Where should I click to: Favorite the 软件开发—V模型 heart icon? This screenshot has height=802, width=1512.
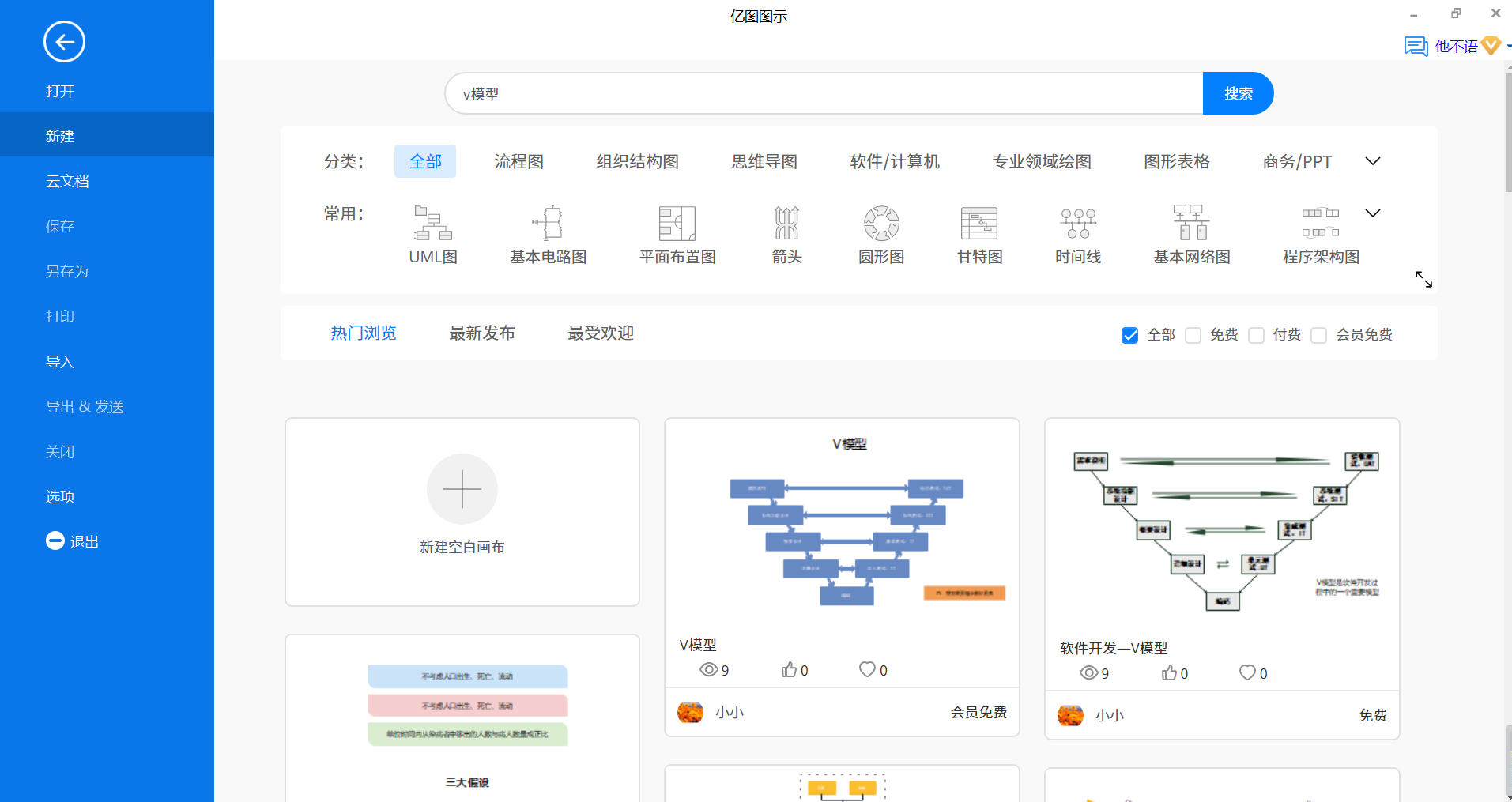tap(1247, 672)
